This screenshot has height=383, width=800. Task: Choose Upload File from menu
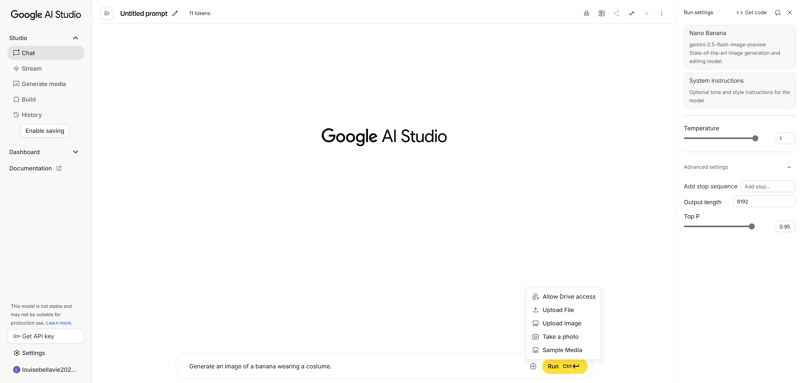[564, 310]
